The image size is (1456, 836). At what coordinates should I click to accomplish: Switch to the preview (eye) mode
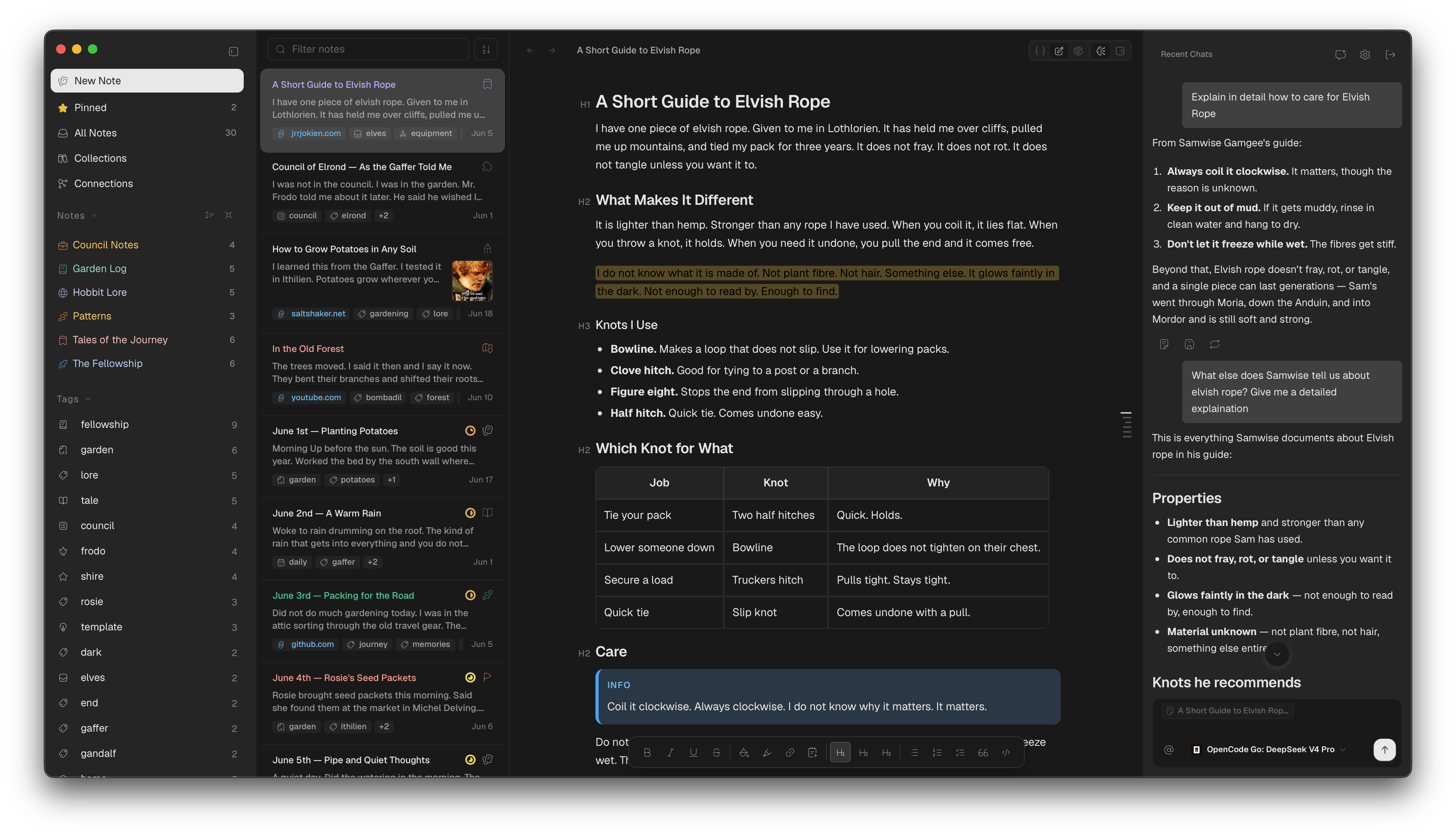[x=1078, y=51]
